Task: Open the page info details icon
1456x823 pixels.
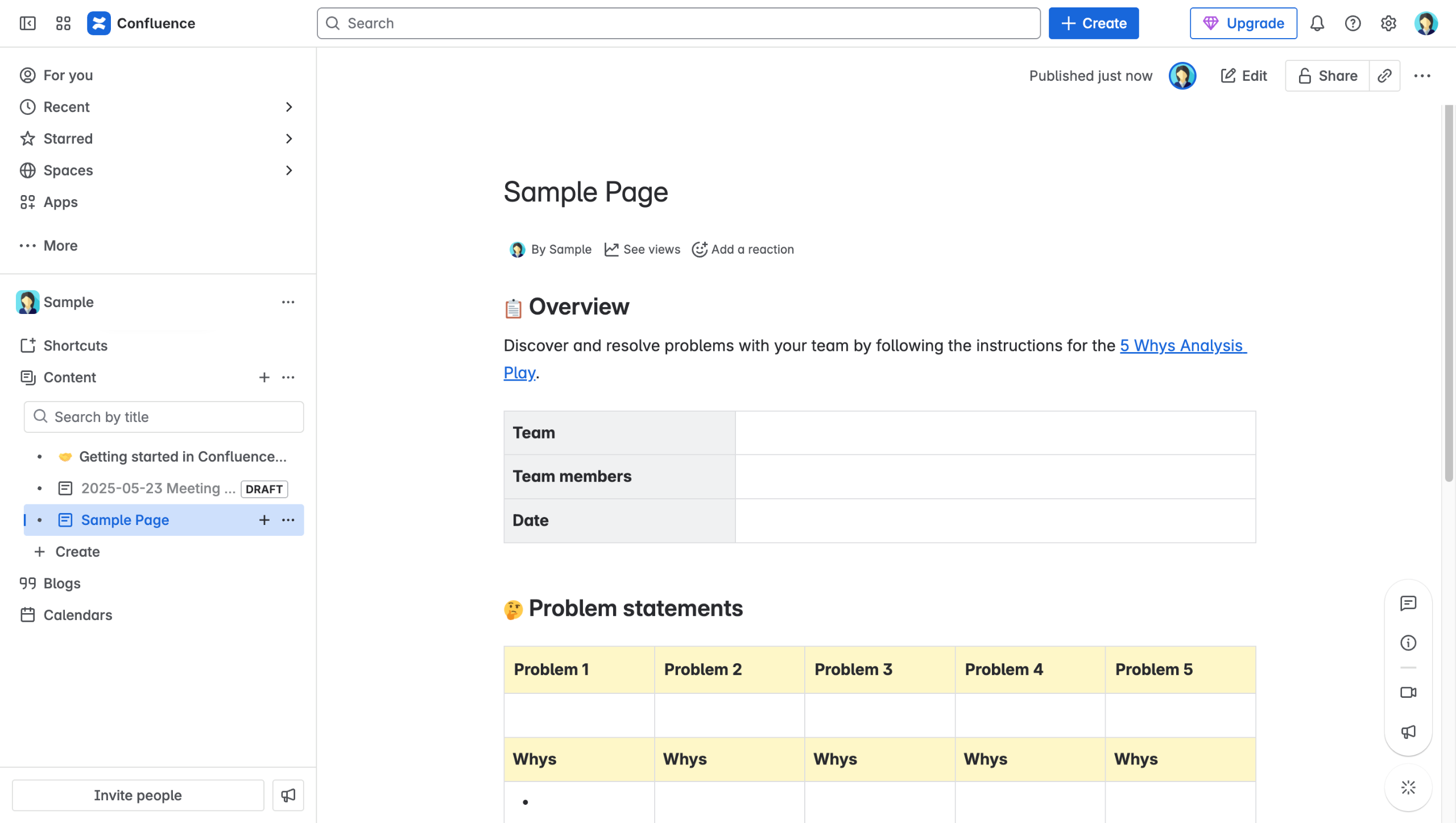Action: pyautogui.click(x=1408, y=643)
